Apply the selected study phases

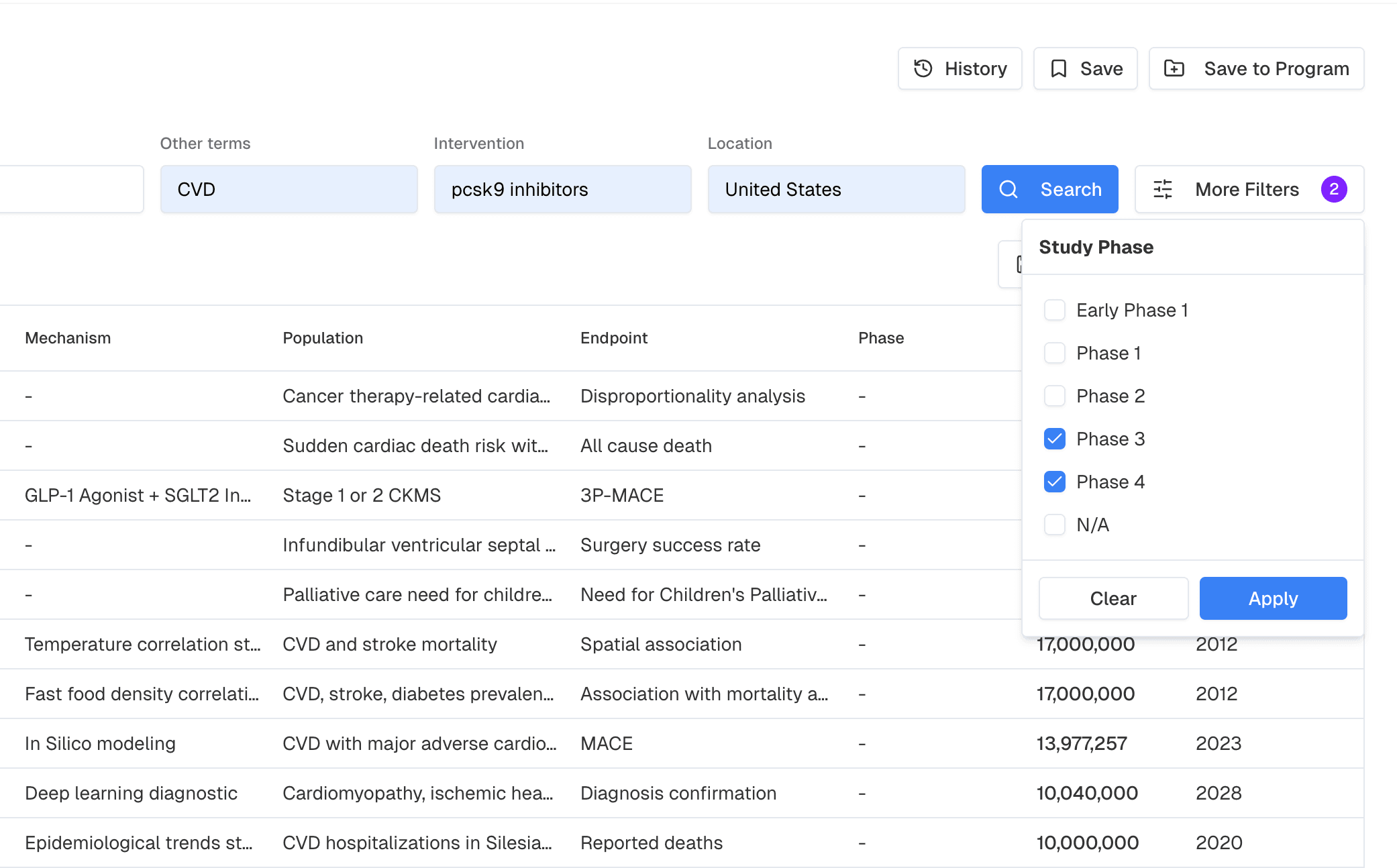[1272, 598]
